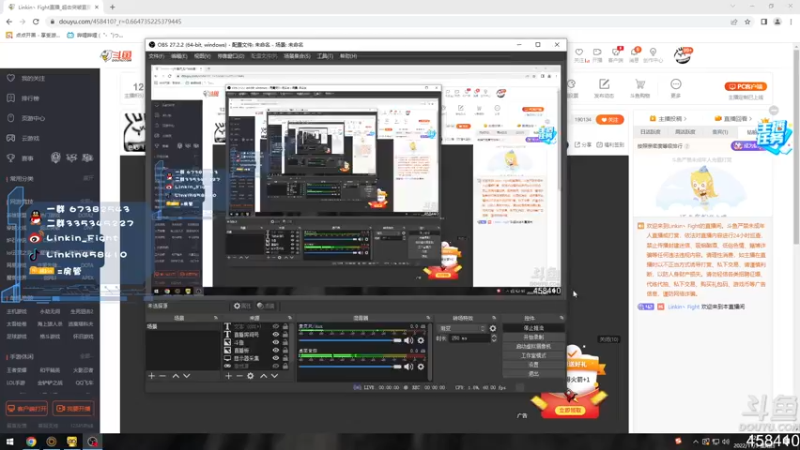The width and height of the screenshot is (800, 450).
Task: Mute the desktop audio track
Action: (409, 366)
